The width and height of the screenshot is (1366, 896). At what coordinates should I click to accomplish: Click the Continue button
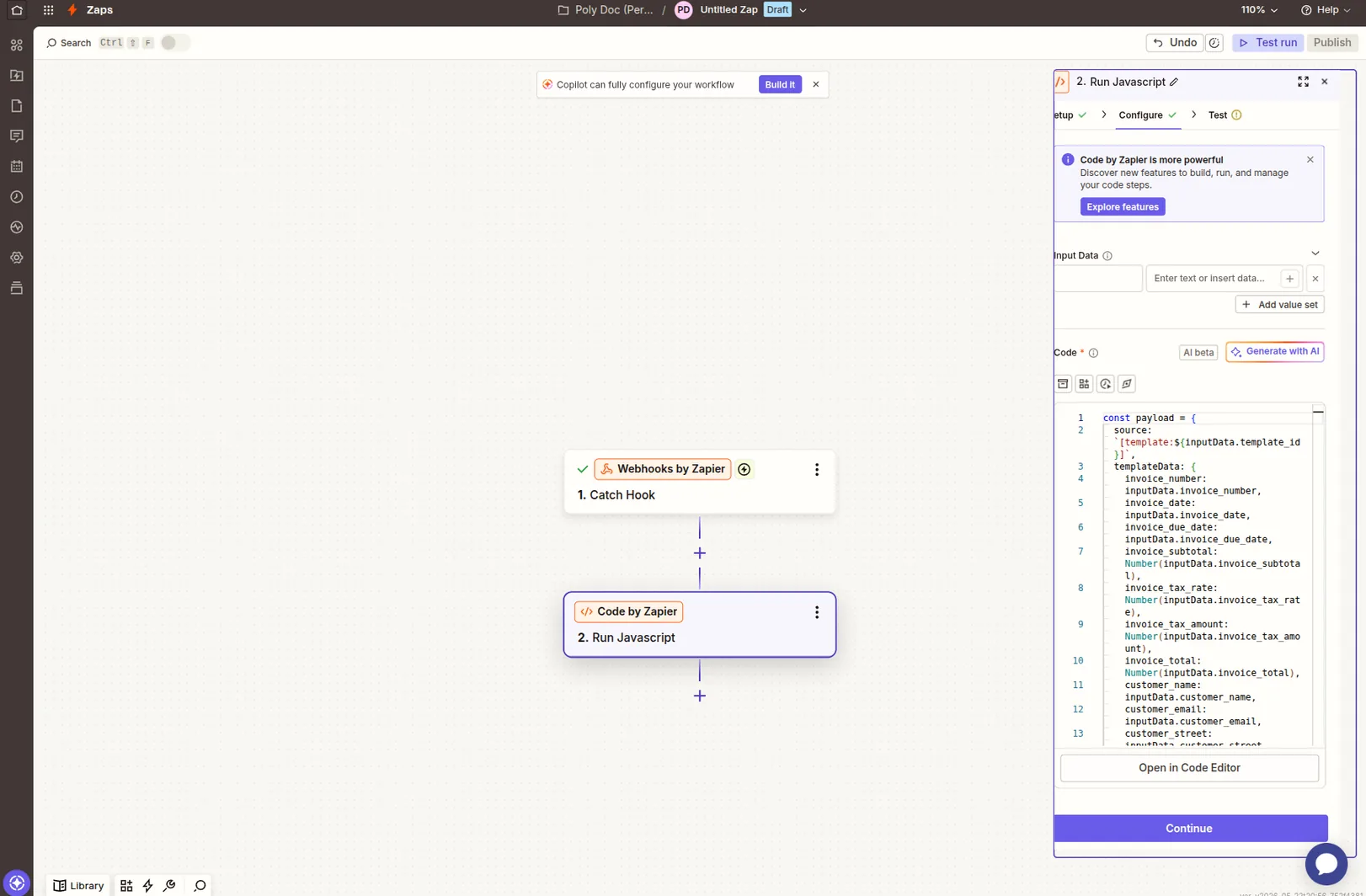[1190, 829]
